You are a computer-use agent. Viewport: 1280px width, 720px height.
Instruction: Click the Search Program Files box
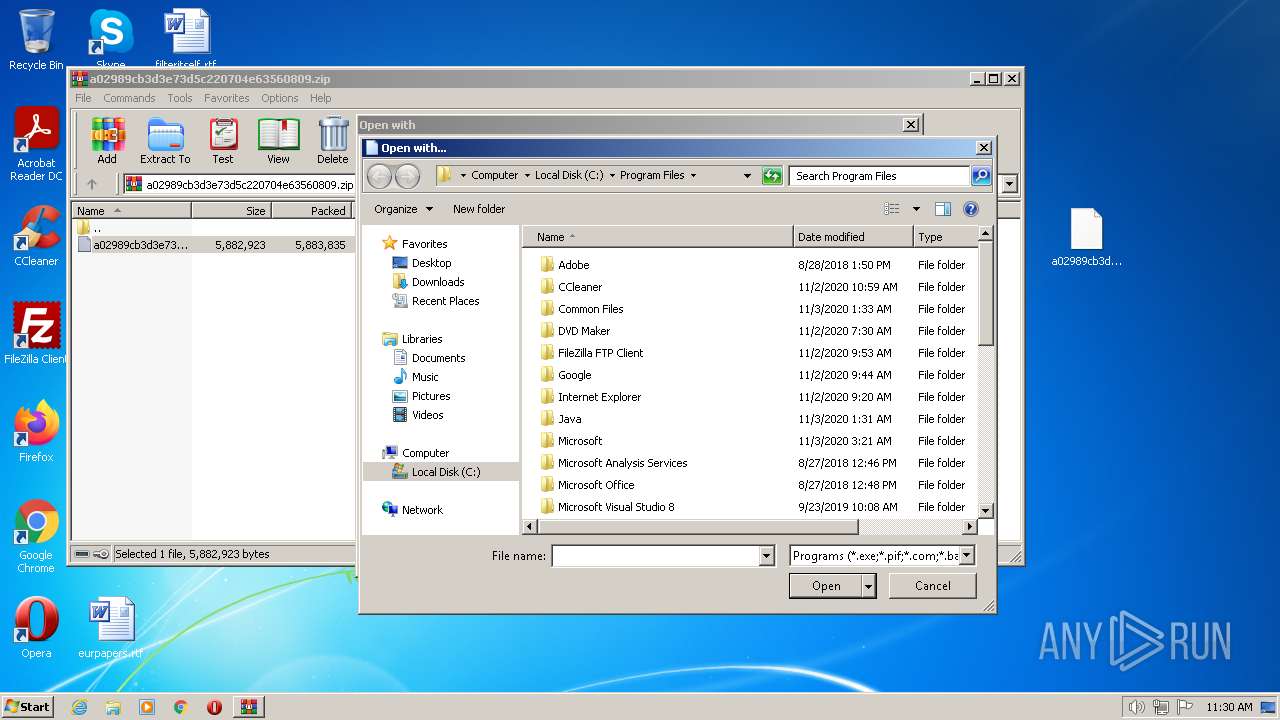coord(880,175)
